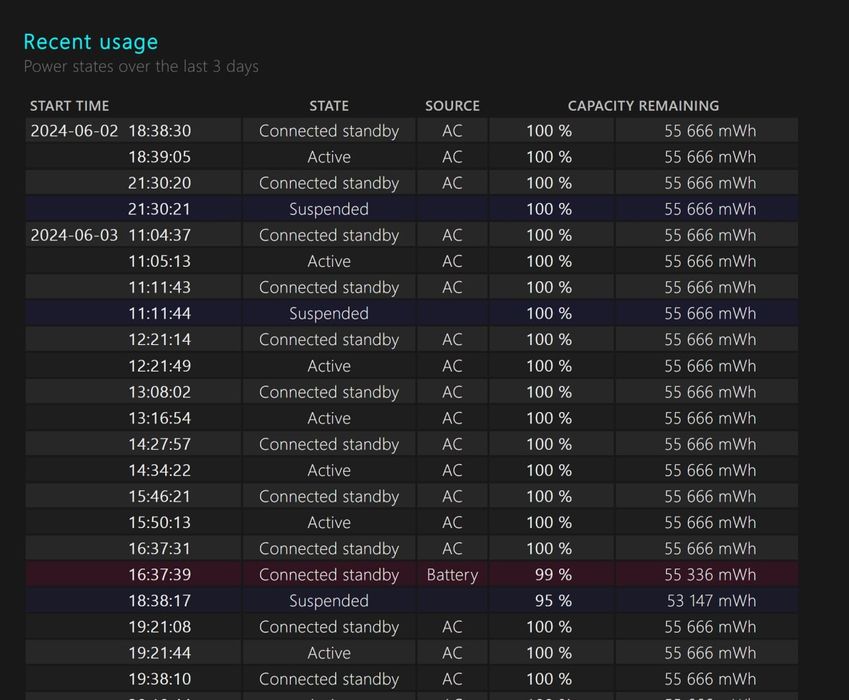Click the 11:04:37 start time
Image resolution: width=849 pixels, height=700 pixels.
160,235
